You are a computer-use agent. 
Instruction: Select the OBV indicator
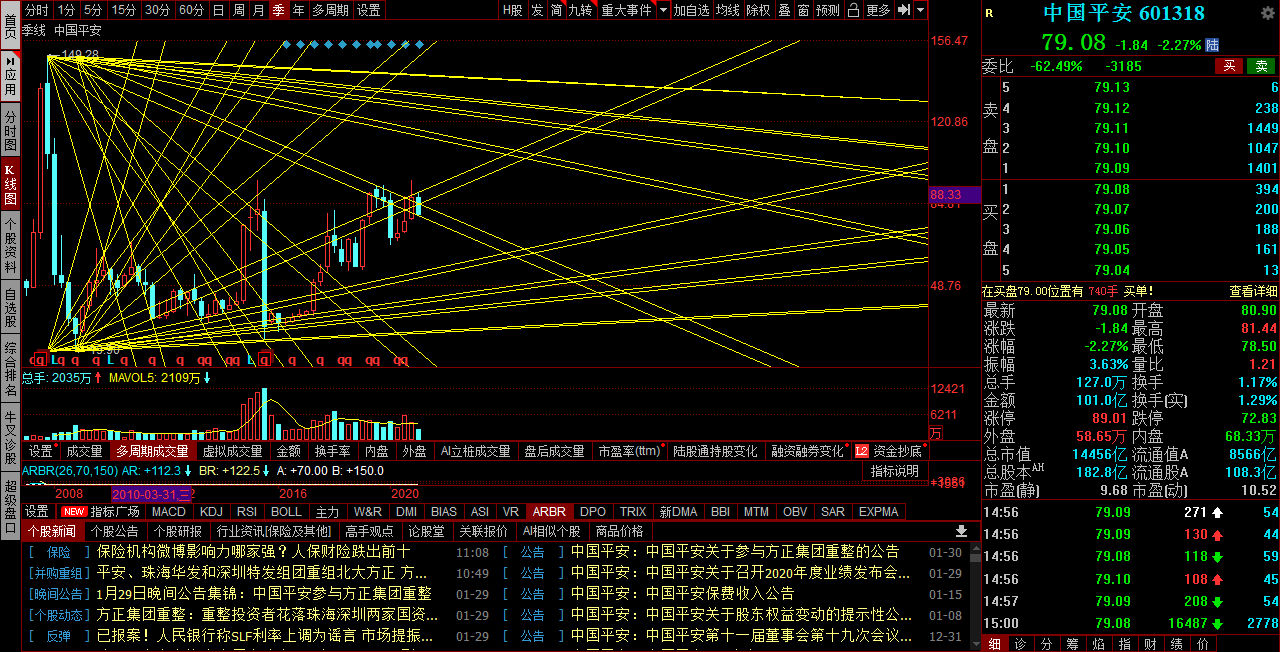pyautogui.click(x=795, y=512)
